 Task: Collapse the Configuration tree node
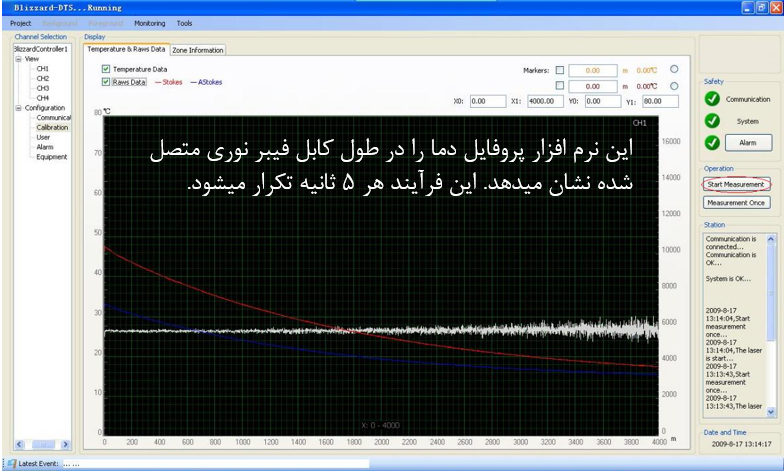tap(18, 108)
